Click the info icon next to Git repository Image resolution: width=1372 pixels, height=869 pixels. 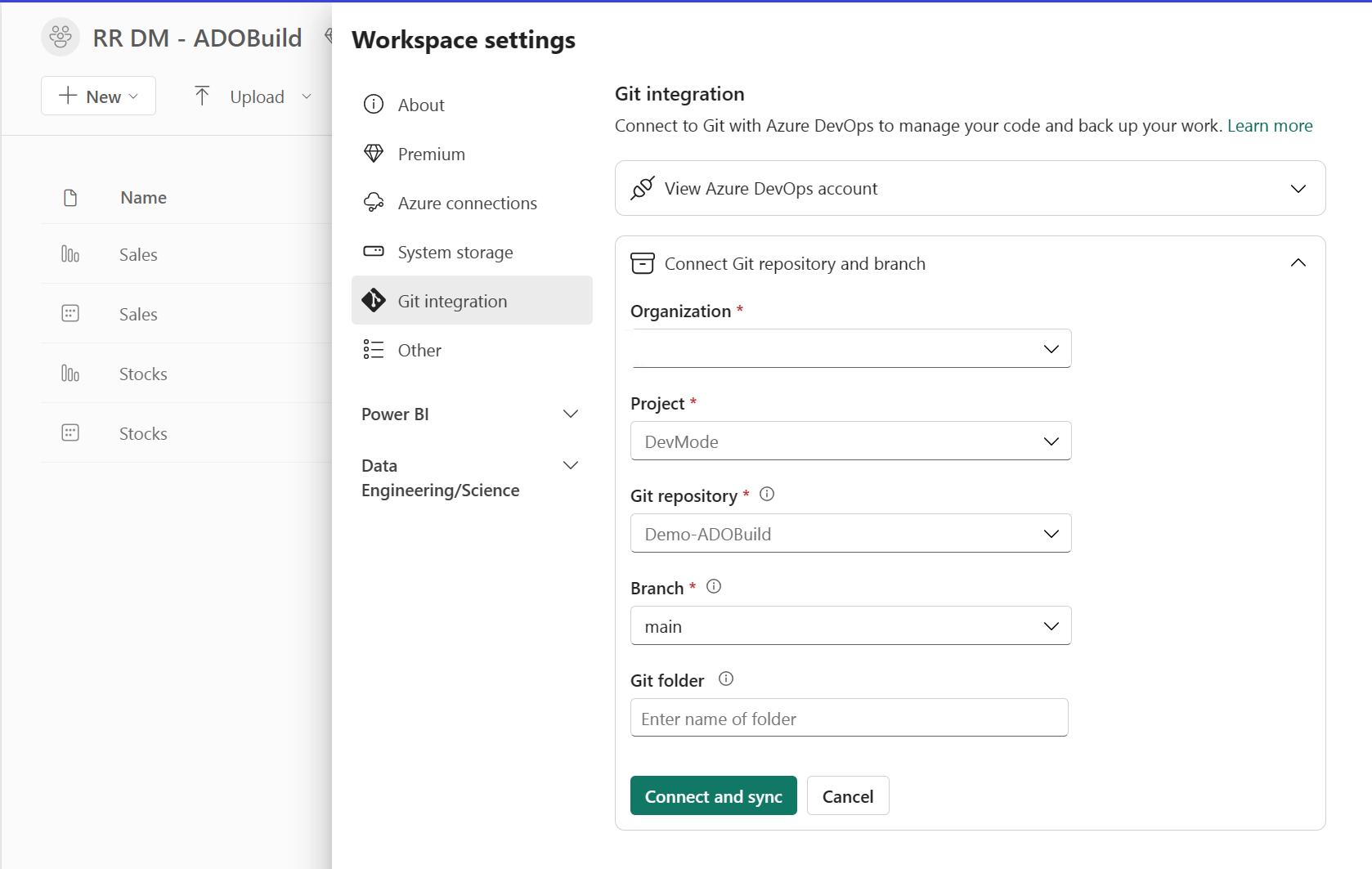766,494
